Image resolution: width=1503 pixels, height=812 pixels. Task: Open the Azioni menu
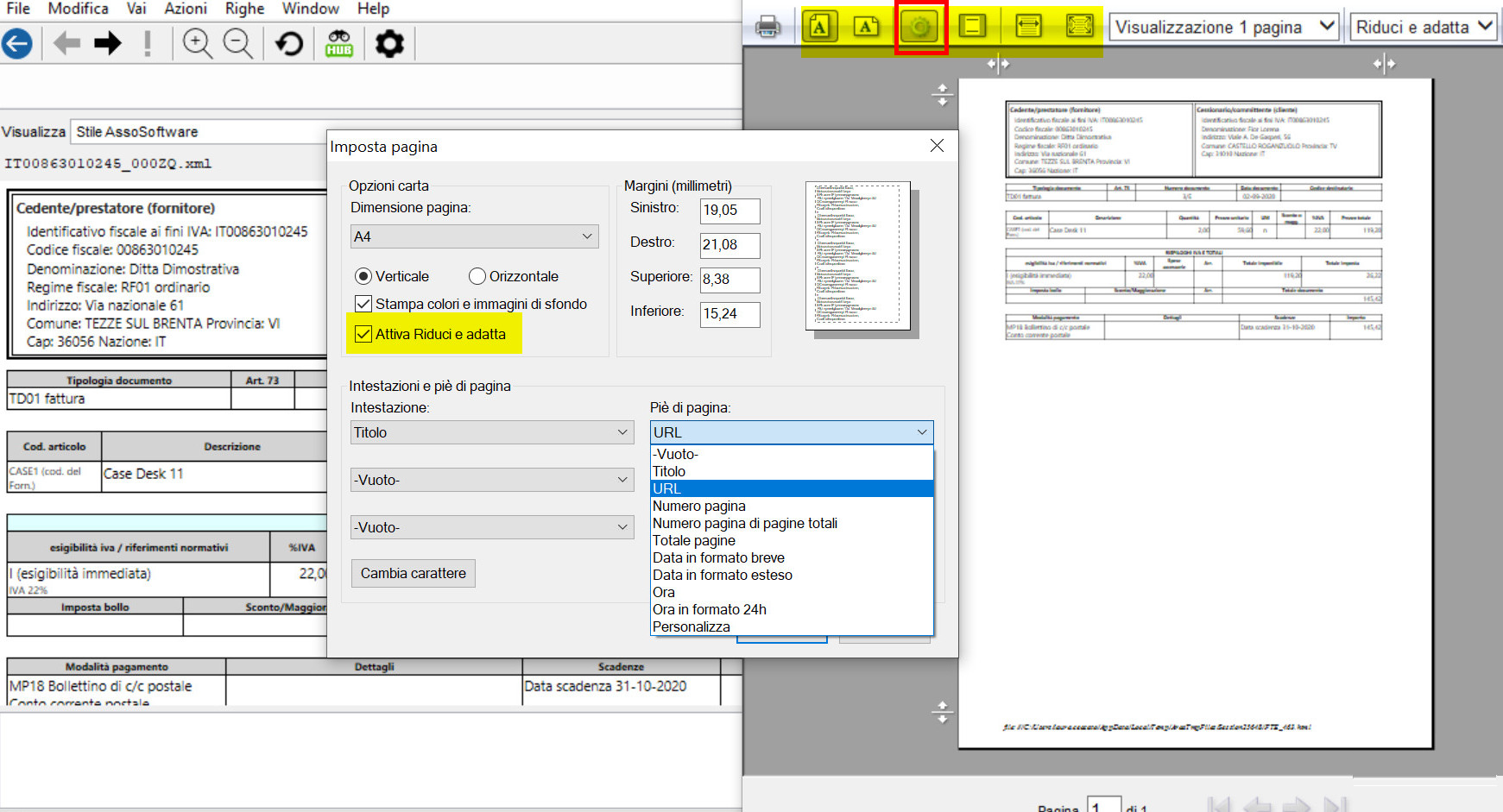point(186,9)
